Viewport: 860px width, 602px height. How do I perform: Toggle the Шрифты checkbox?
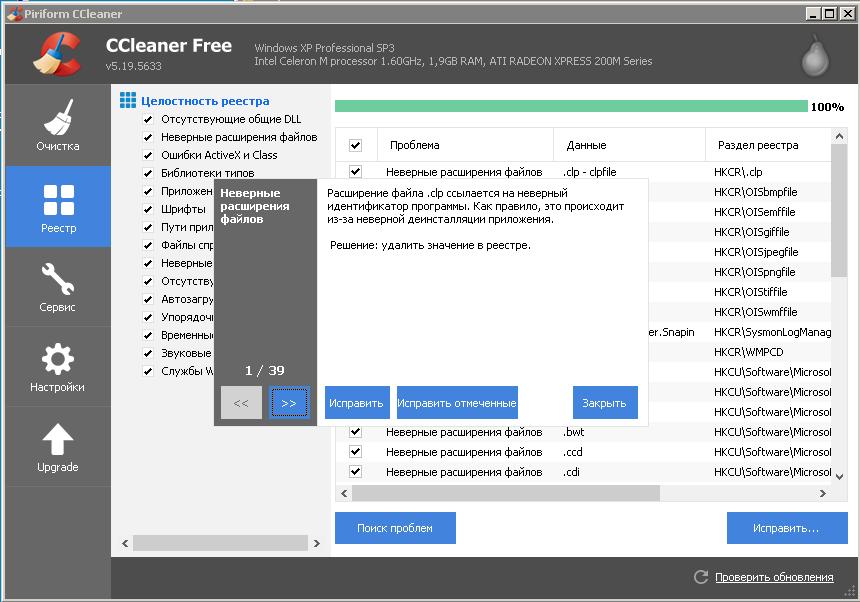click(148, 209)
